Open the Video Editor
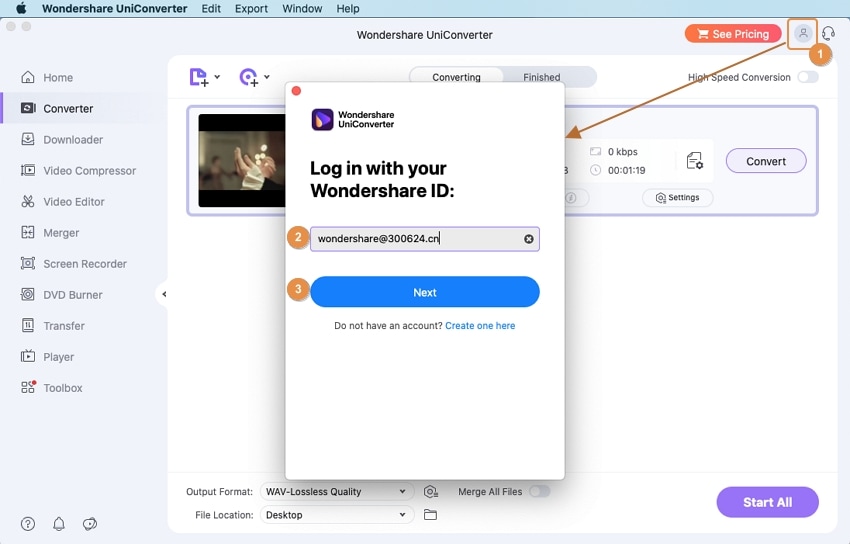Image resolution: width=850 pixels, height=544 pixels. tap(62, 202)
